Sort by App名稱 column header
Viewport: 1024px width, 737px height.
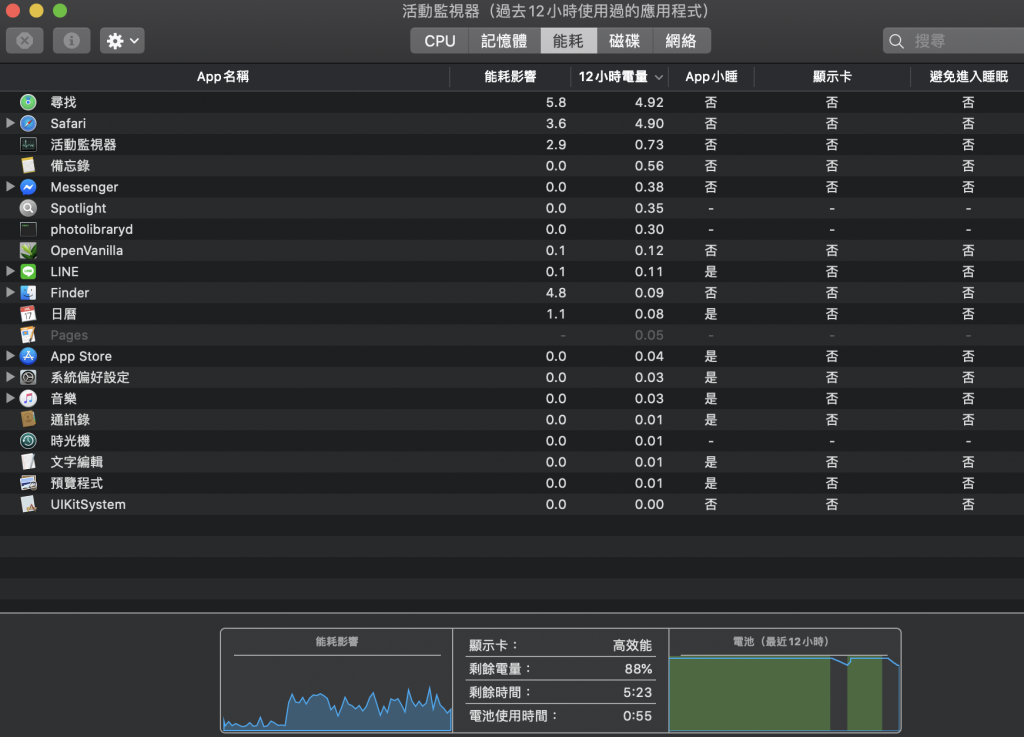click(224, 77)
